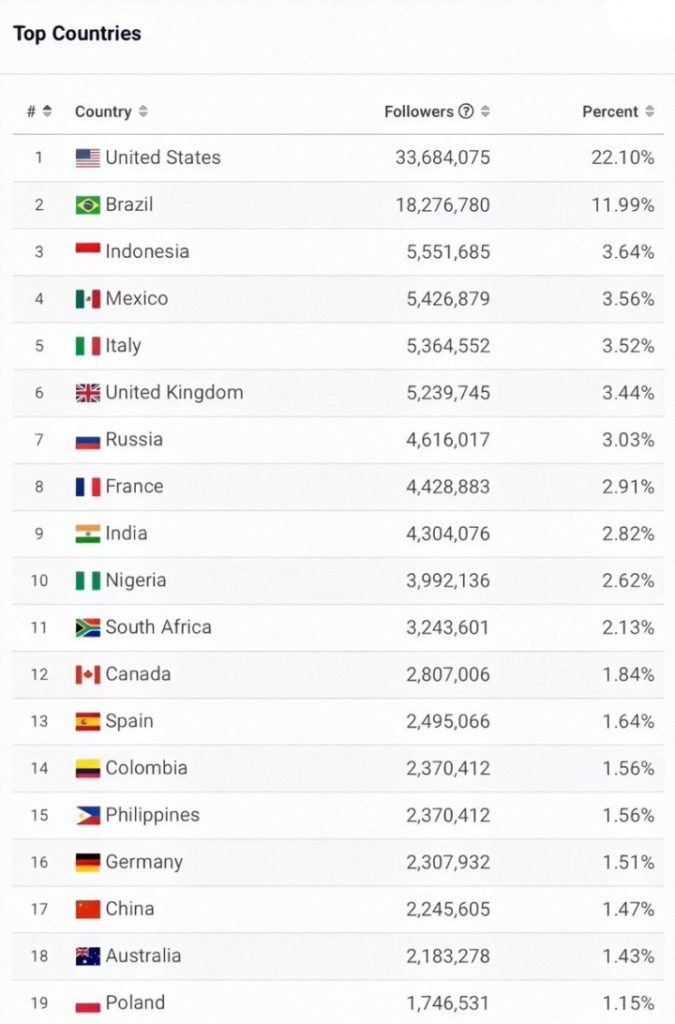
Task: Click the Top Countries heading
Action: (x=77, y=33)
